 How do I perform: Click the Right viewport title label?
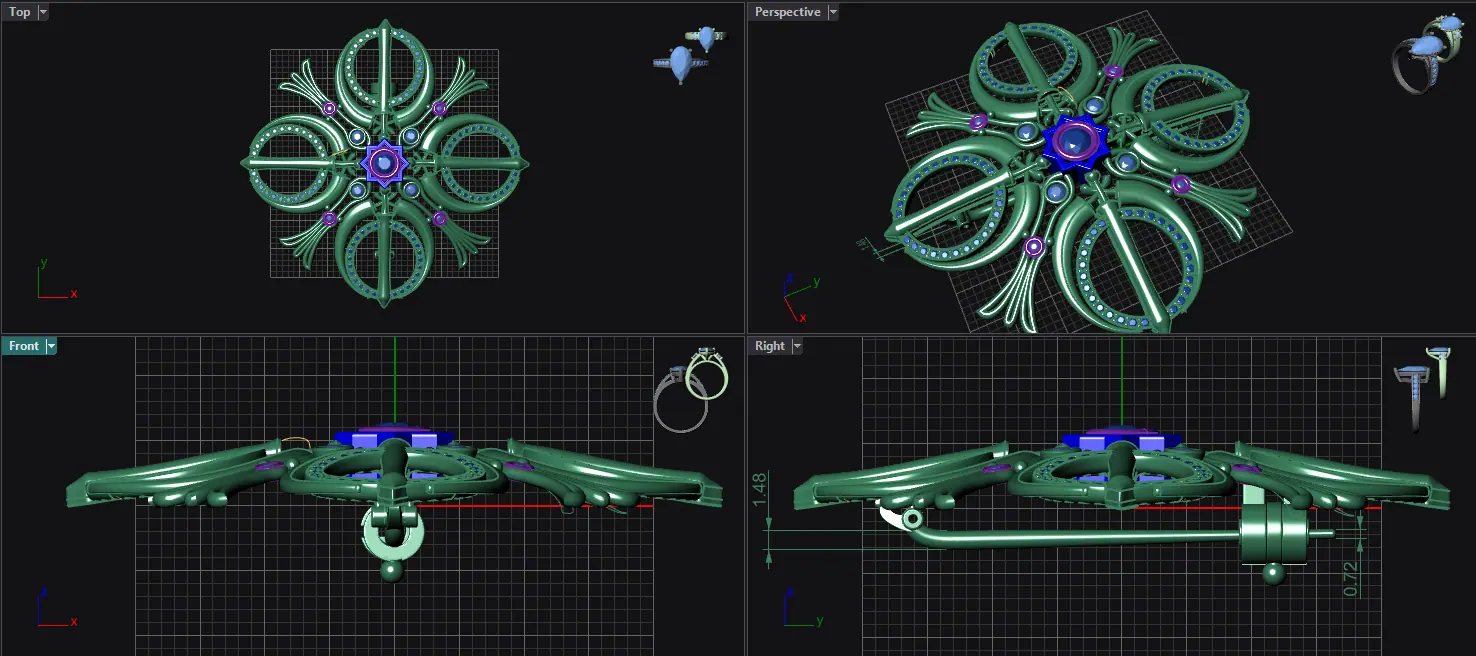pos(769,346)
